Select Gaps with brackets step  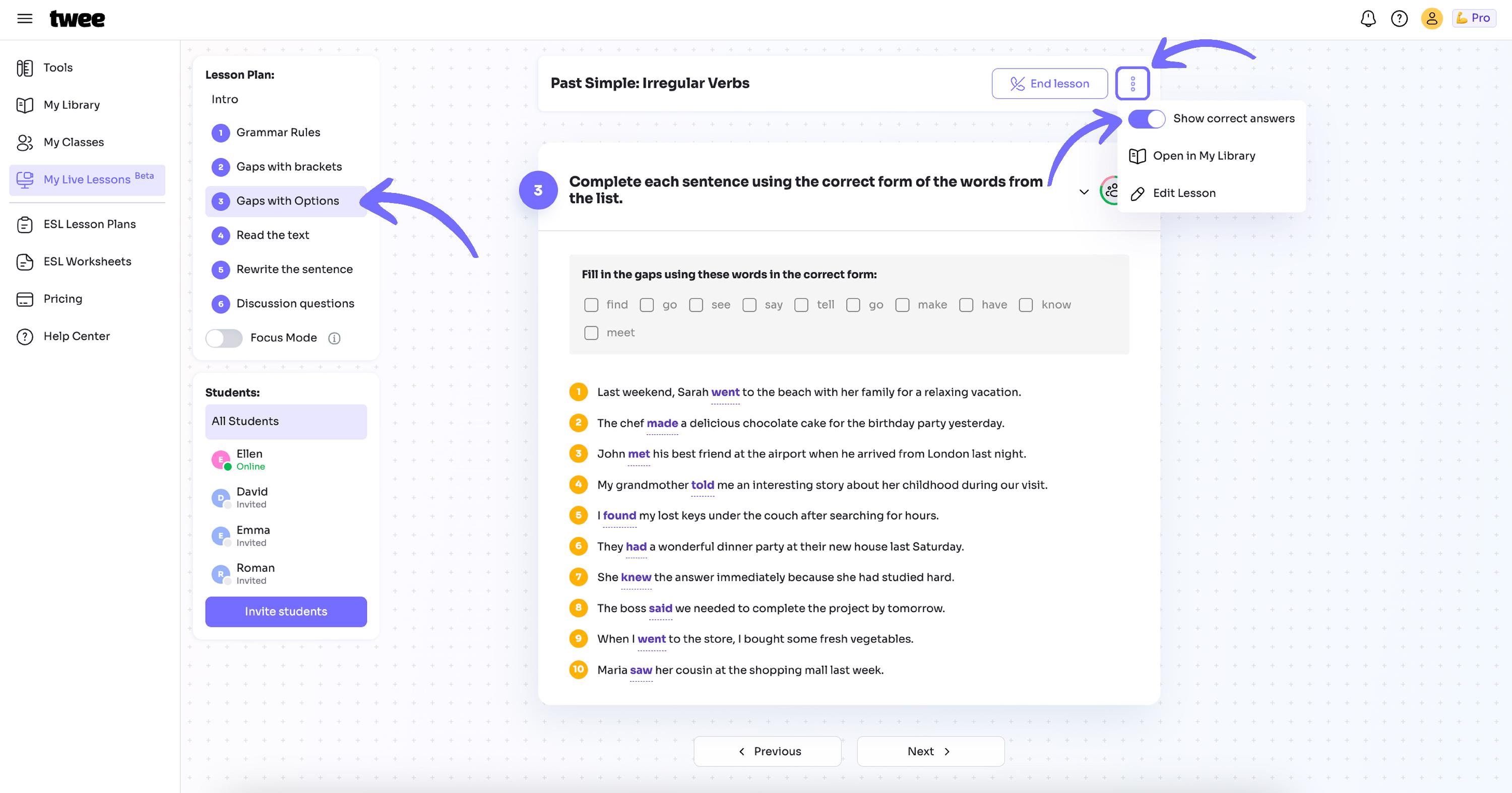click(x=286, y=167)
